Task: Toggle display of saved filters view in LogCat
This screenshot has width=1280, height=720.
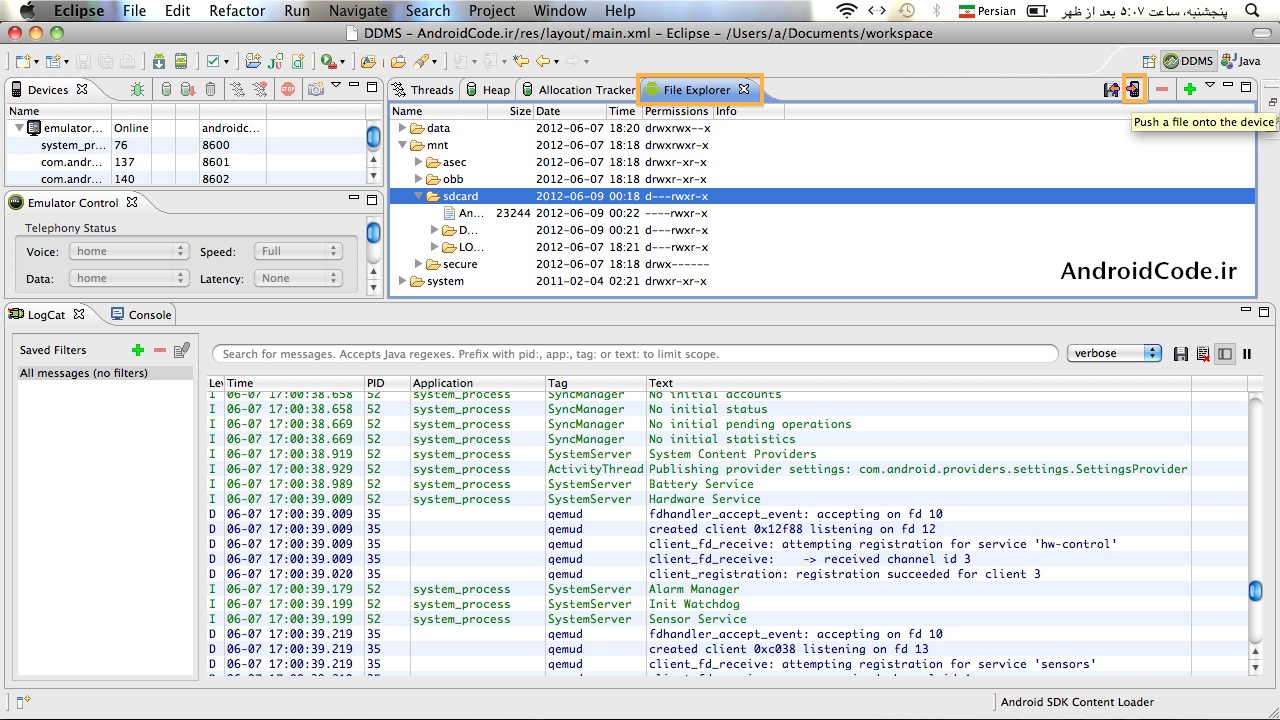Action: (x=1224, y=353)
